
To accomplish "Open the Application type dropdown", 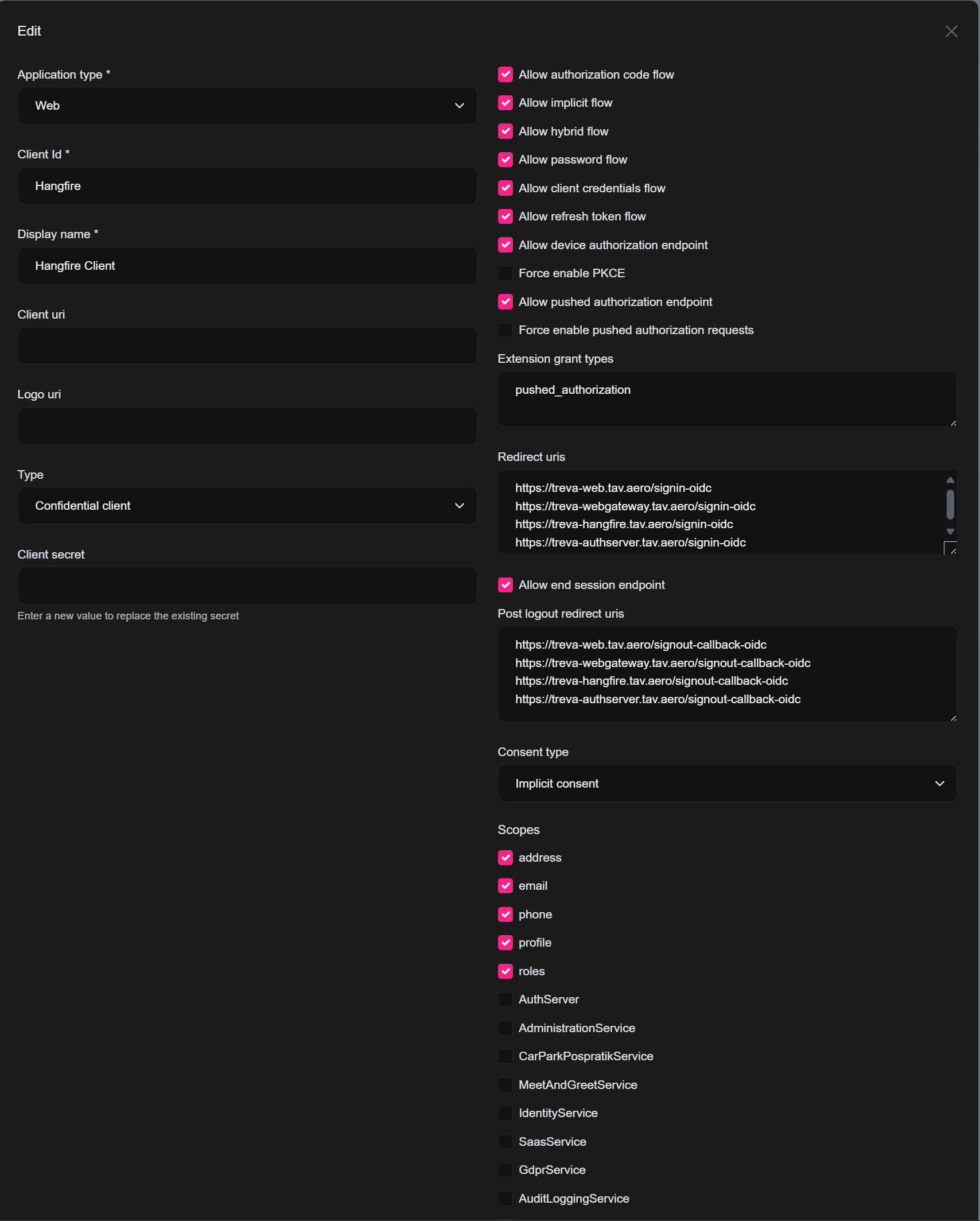I will (247, 106).
